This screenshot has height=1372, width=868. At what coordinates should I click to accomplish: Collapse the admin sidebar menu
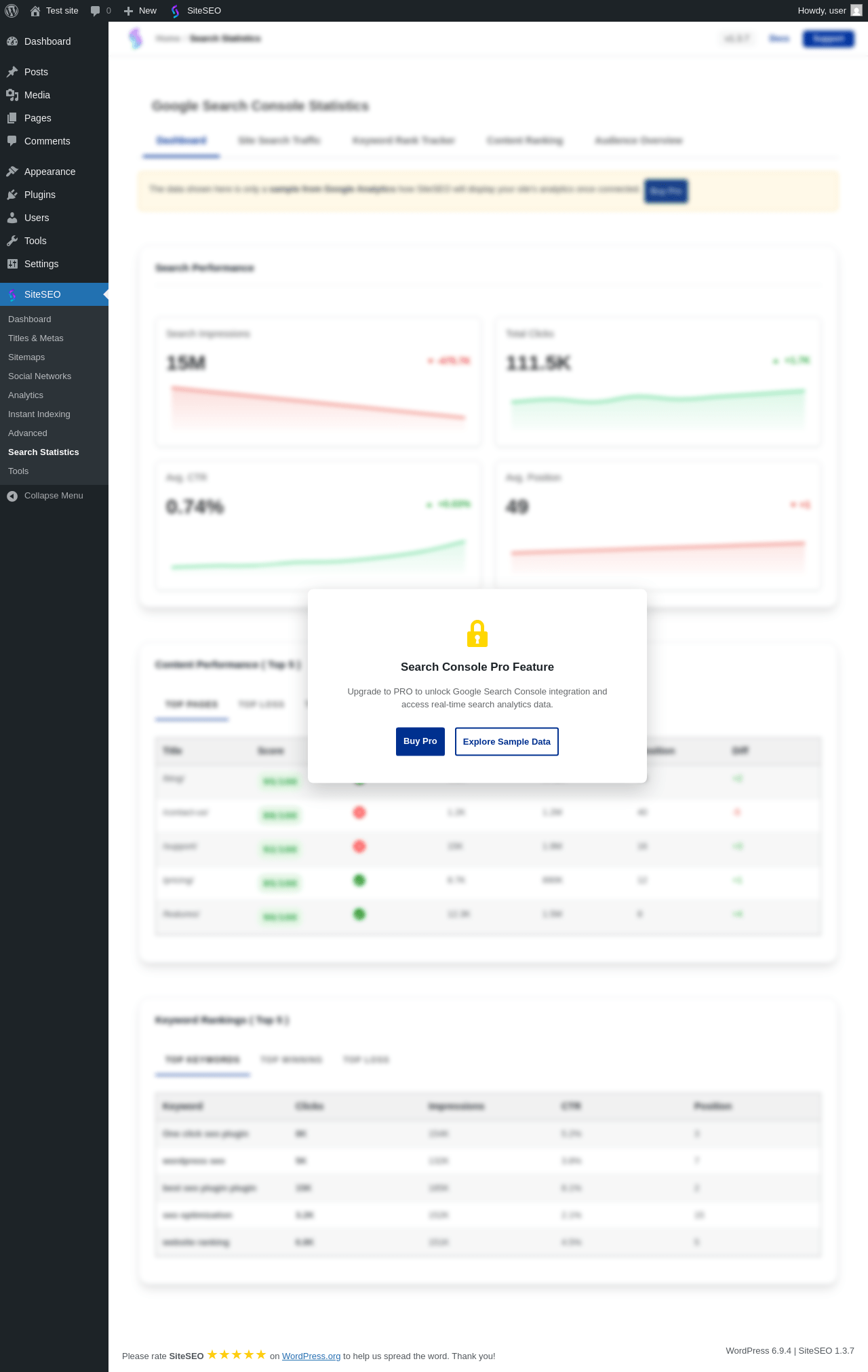45,496
